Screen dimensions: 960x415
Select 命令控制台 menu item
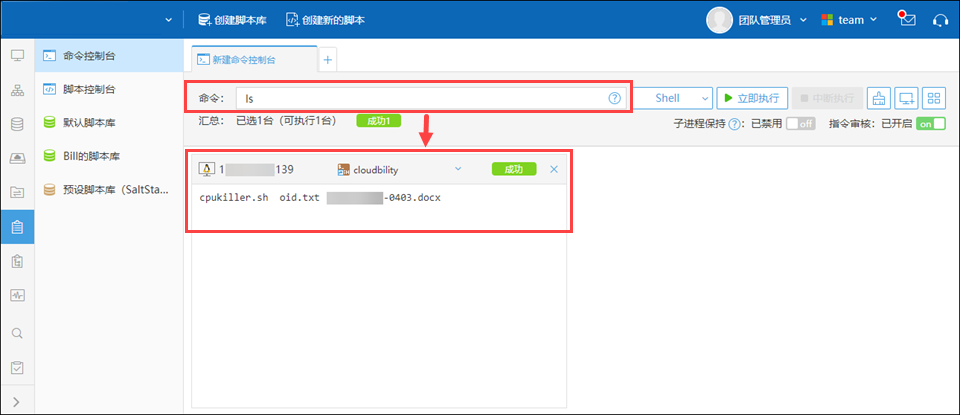pyautogui.click(x=109, y=56)
